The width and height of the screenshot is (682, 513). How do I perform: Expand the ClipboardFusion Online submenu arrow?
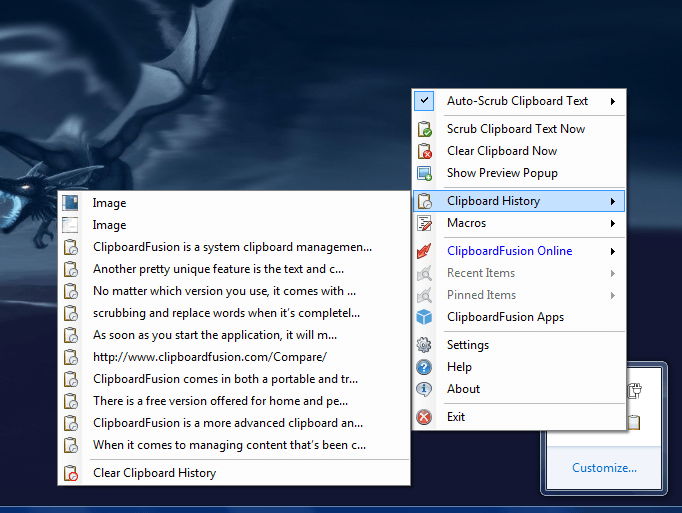click(x=612, y=251)
